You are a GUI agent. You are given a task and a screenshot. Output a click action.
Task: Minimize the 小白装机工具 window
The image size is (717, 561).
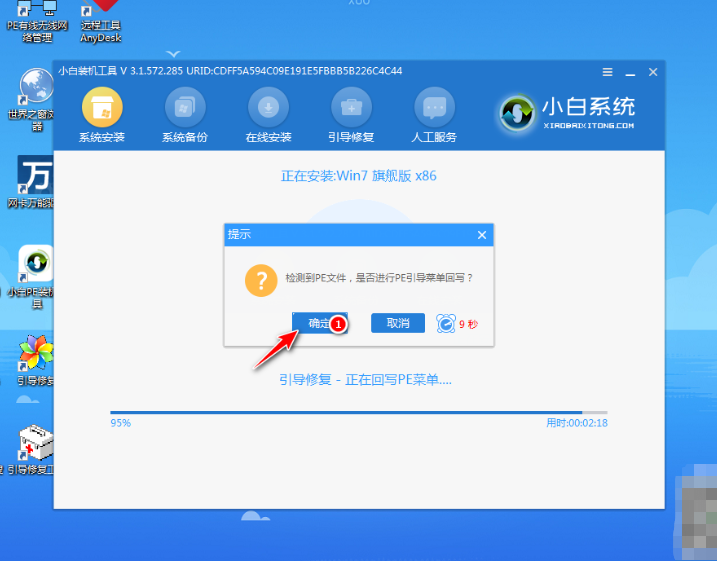[630, 73]
